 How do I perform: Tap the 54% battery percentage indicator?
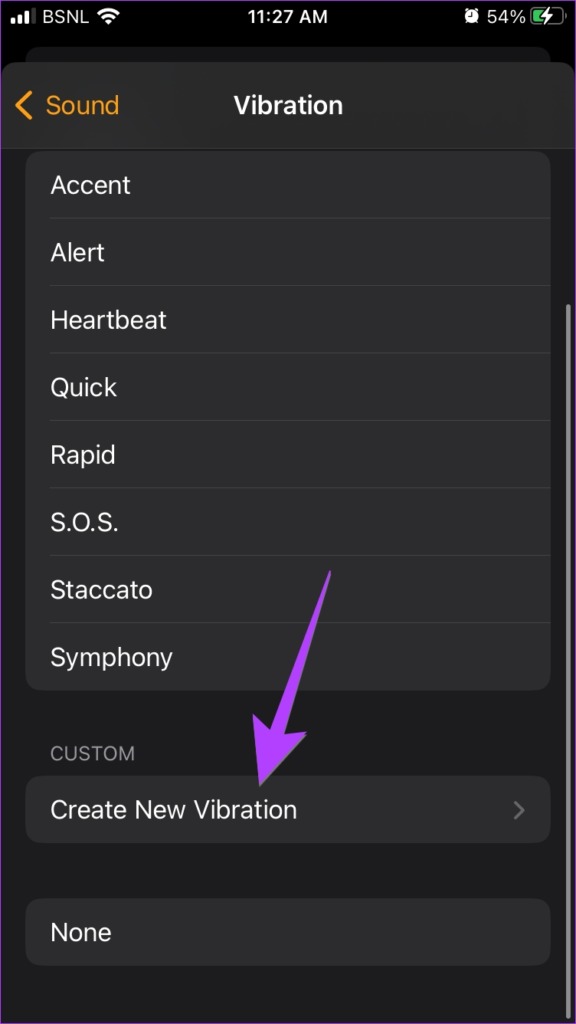(x=505, y=17)
